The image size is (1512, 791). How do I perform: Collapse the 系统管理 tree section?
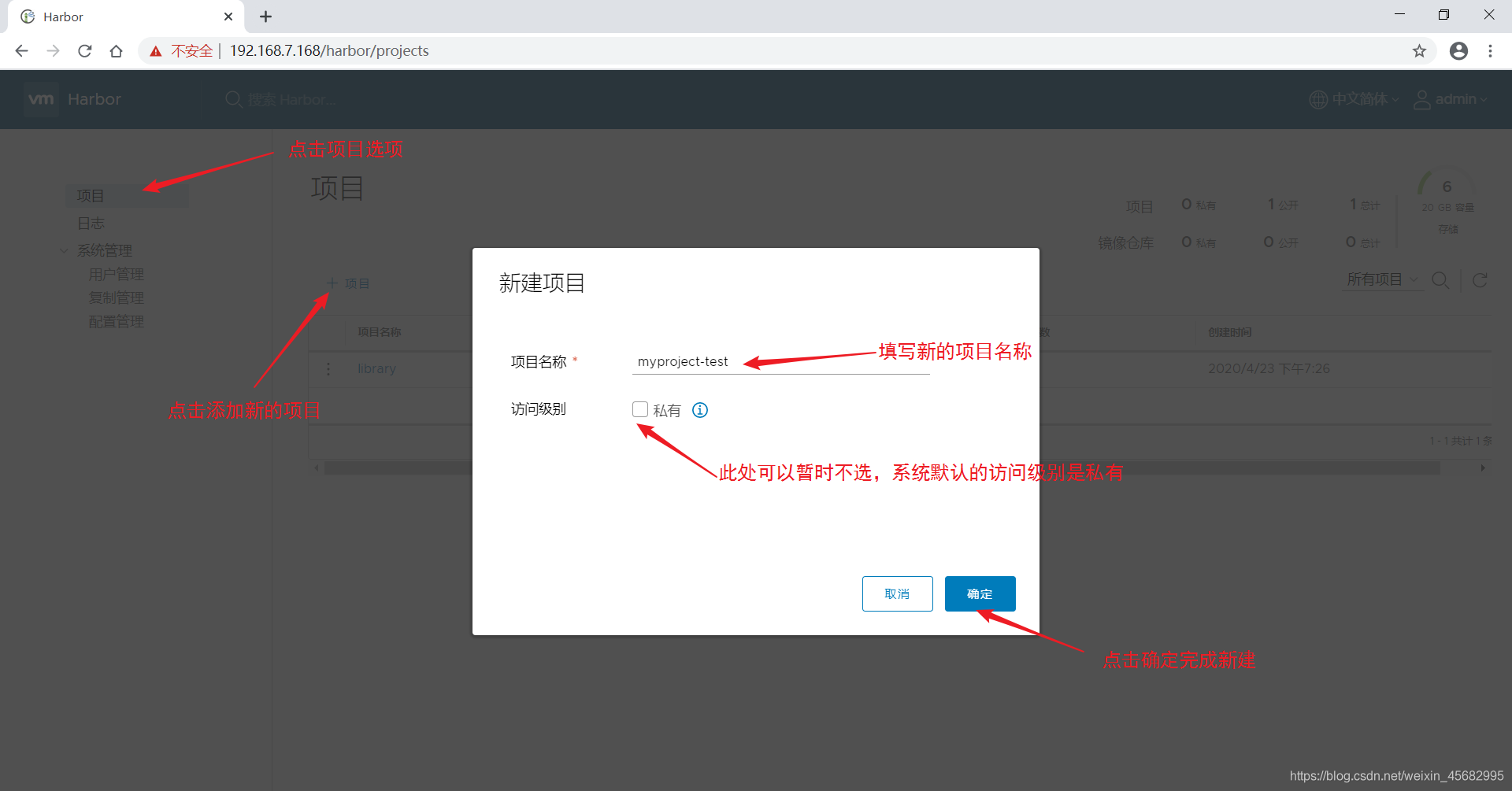click(64, 251)
